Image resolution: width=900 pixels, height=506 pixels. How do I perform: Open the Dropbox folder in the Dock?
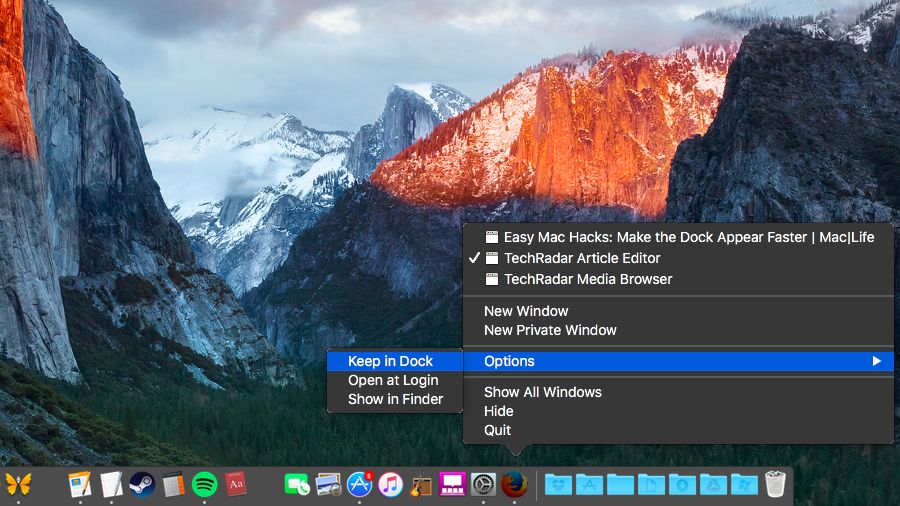[x=558, y=485]
